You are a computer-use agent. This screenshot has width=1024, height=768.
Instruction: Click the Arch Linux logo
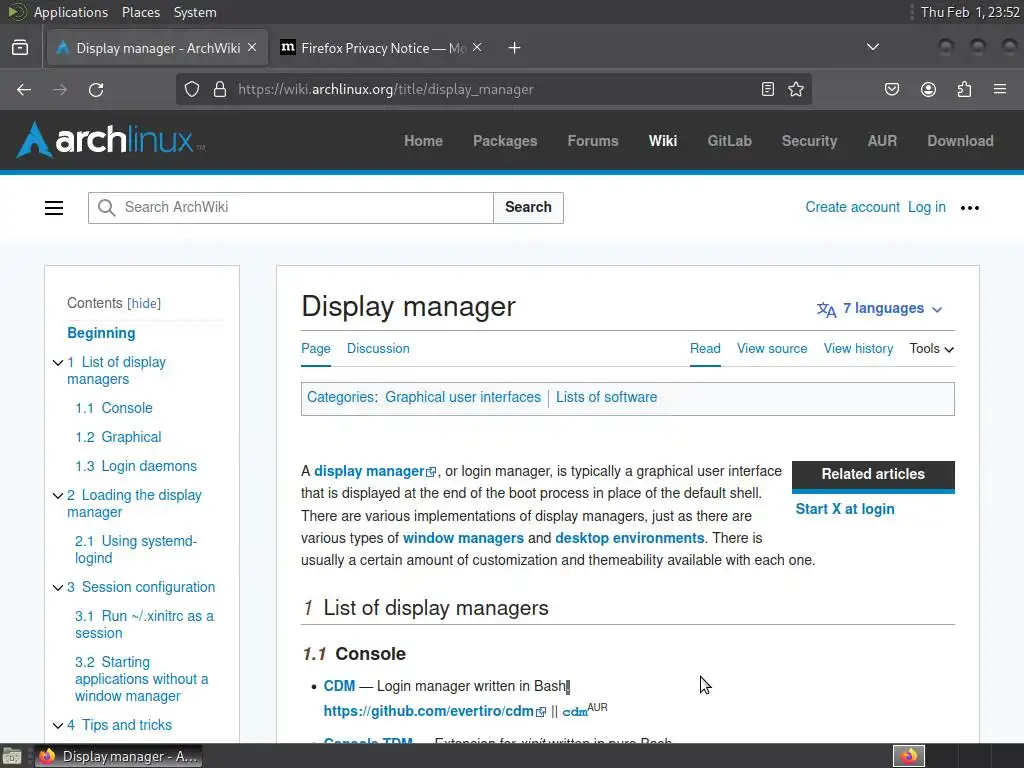point(110,140)
